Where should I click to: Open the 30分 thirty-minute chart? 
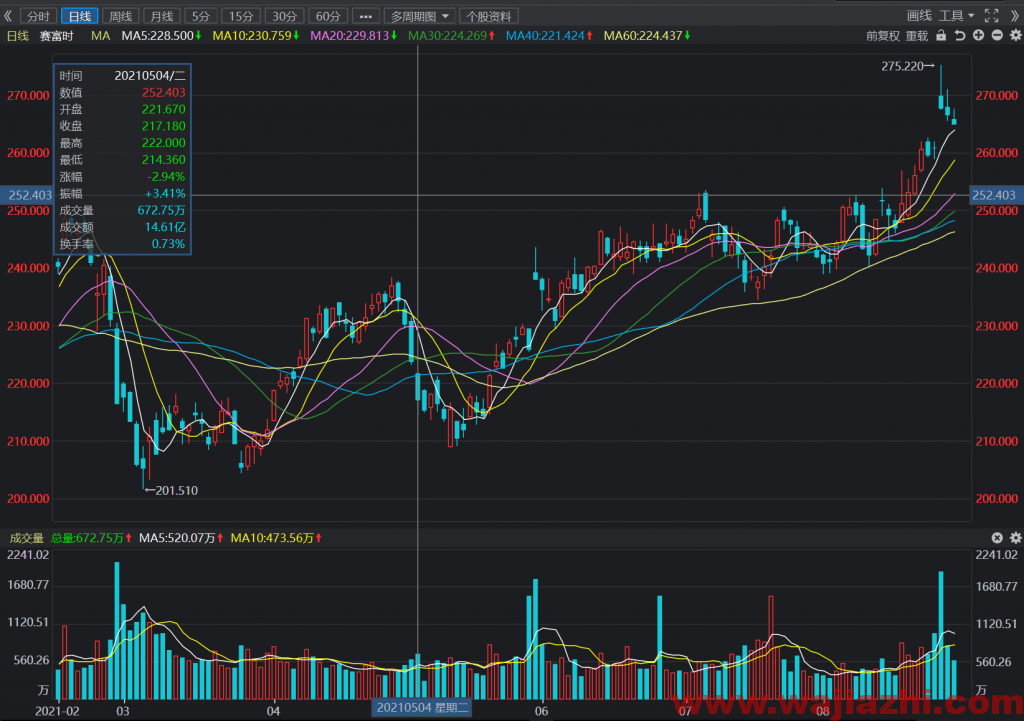pyautogui.click(x=285, y=16)
